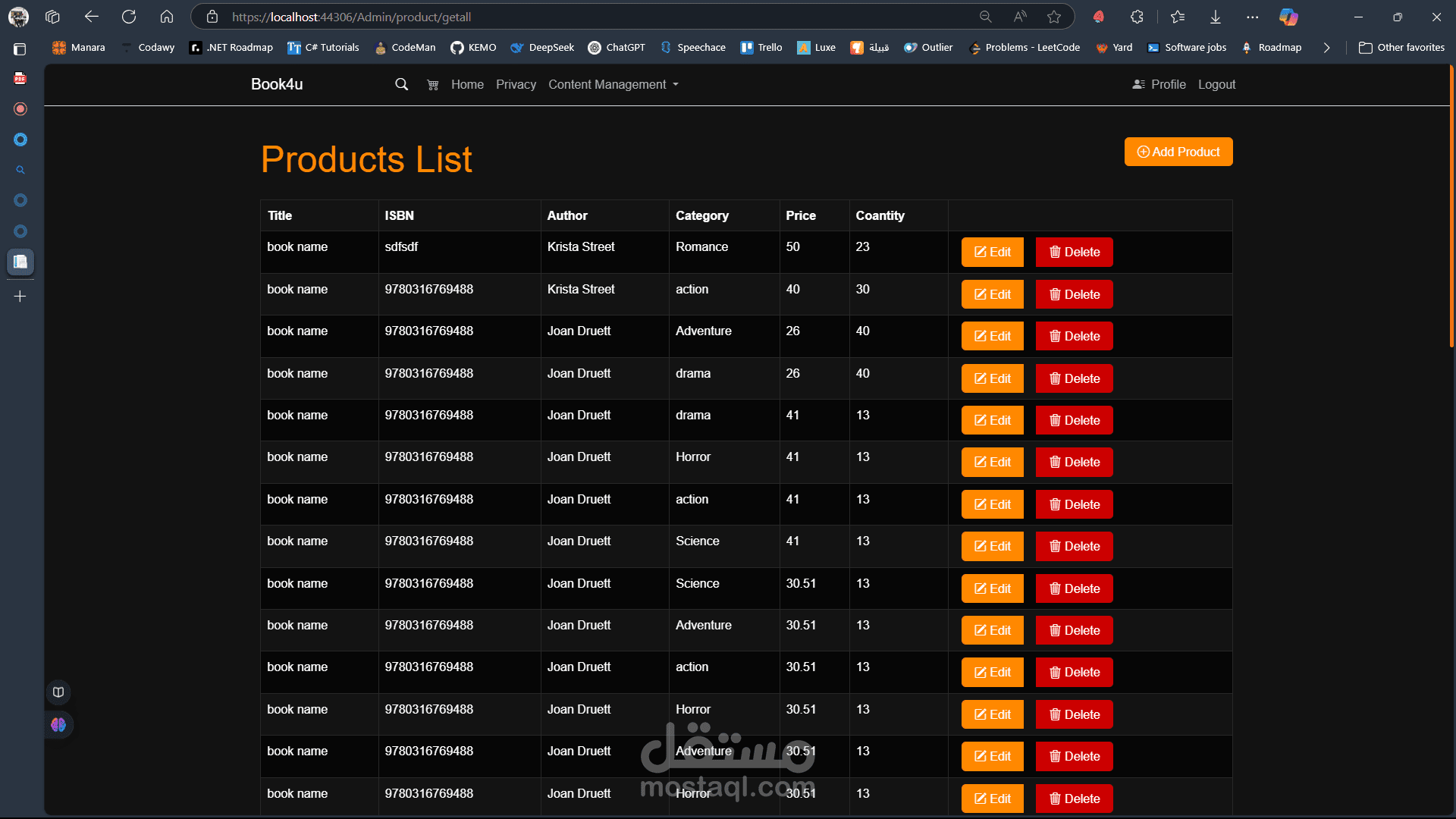This screenshot has height=819, width=1456.
Task: Open Privacy nav item
Action: tap(516, 85)
